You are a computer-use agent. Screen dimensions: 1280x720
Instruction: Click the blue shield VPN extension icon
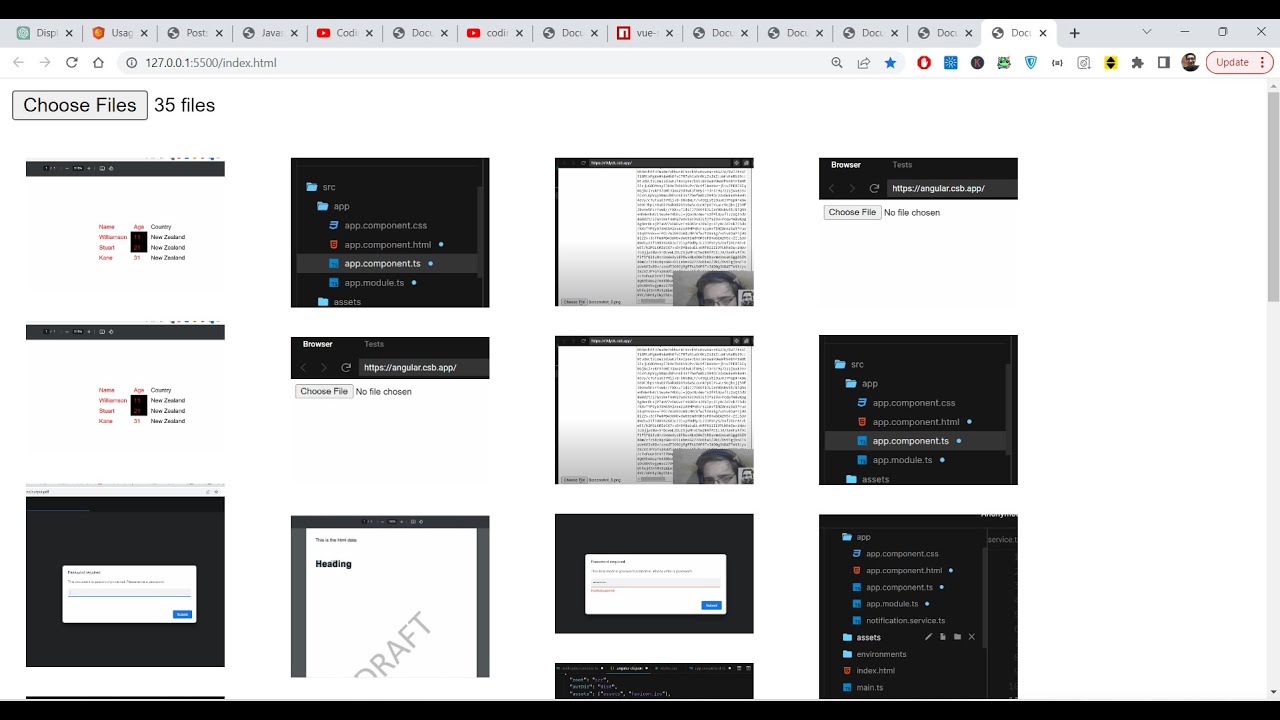(1031, 62)
